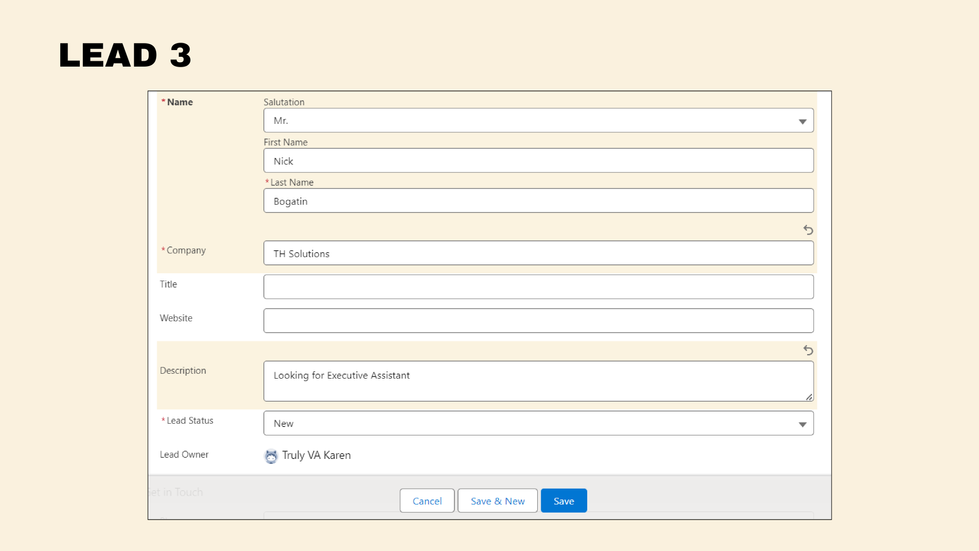This screenshot has height=551, width=979.
Task: Click the Save & New button
Action: (498, 500)
